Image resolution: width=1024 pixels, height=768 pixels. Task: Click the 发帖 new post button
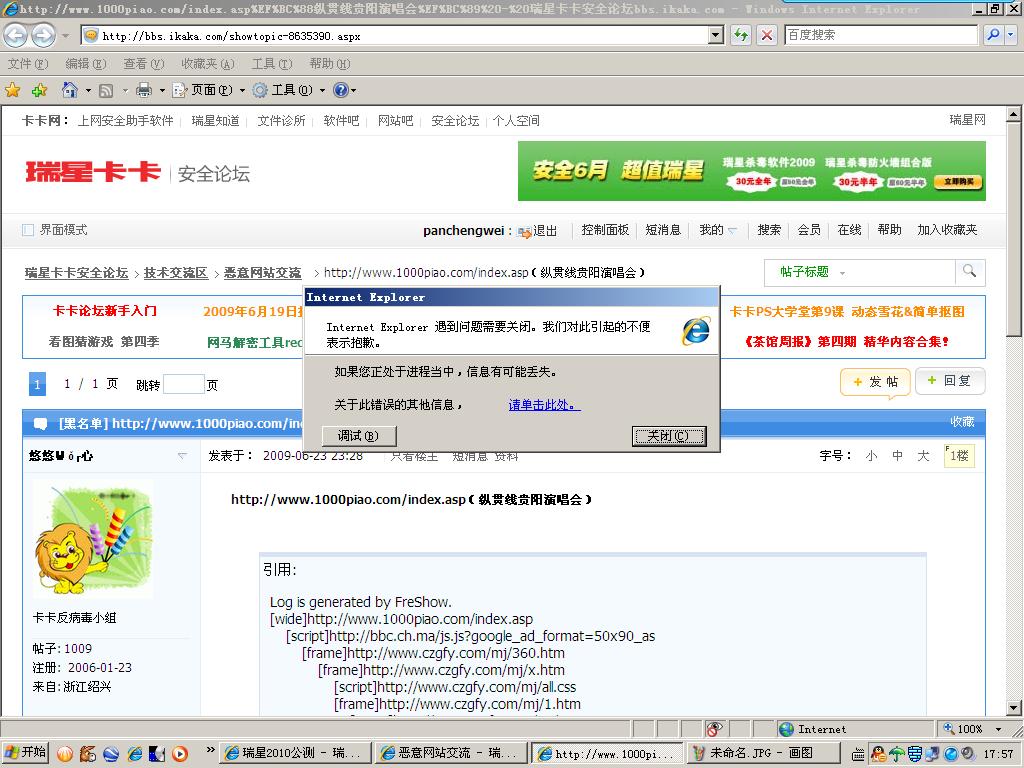pyautogui.click(x=875, y=381)
